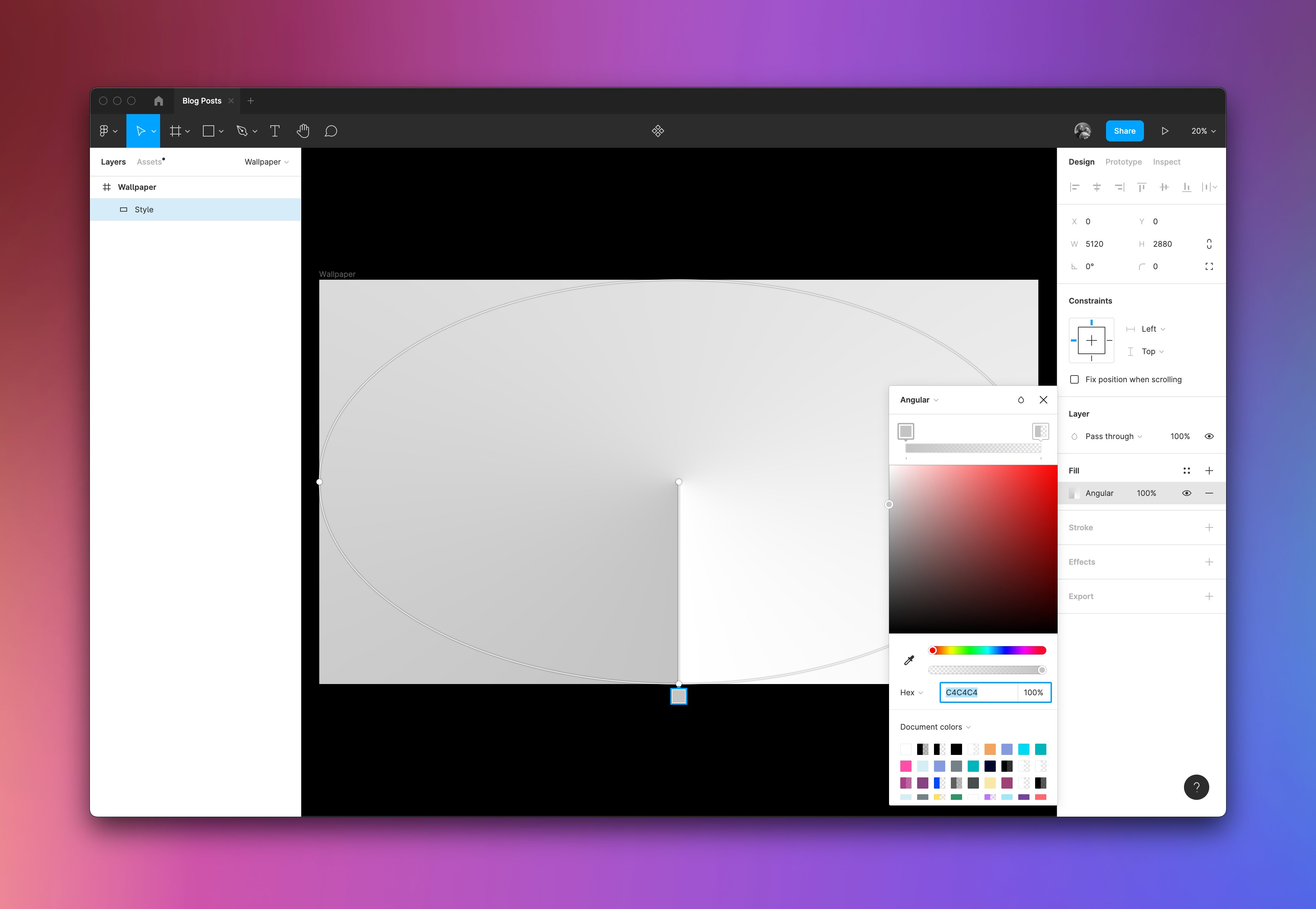Toggle visibility of the layer opacity eye icon
Screen dimensions: 1316x909
point(1210,436)
